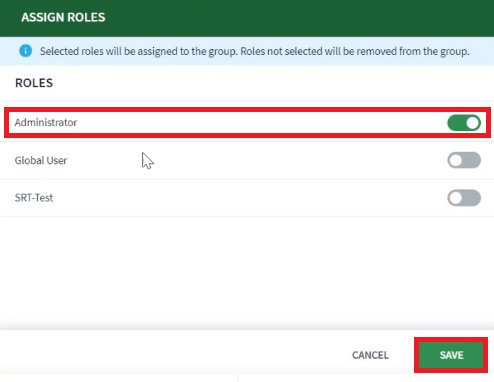
Task: Click the knob of SRT-Test switch
Action: (455, 198)
